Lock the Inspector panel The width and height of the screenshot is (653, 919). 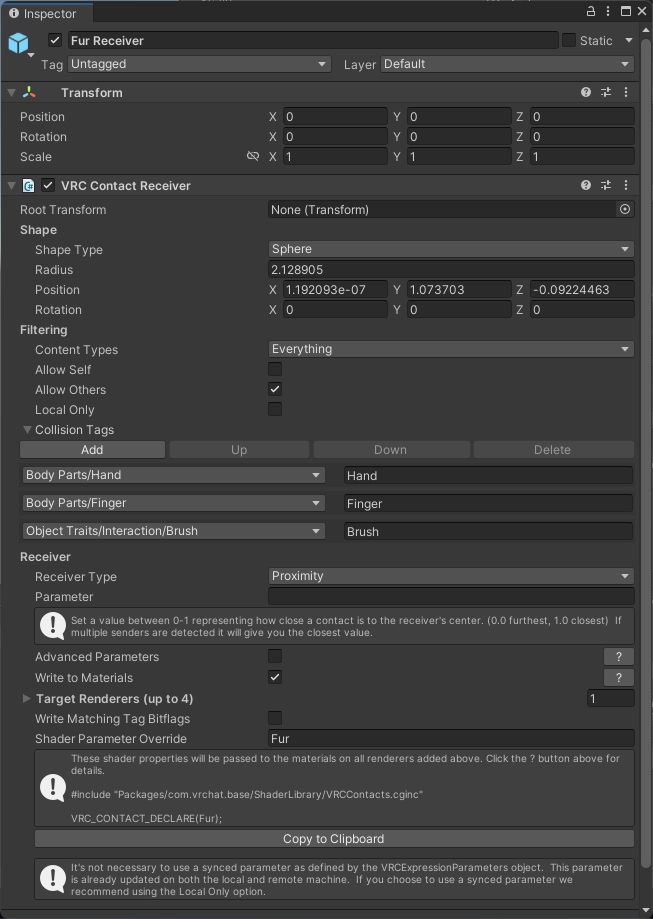[591, 11]
